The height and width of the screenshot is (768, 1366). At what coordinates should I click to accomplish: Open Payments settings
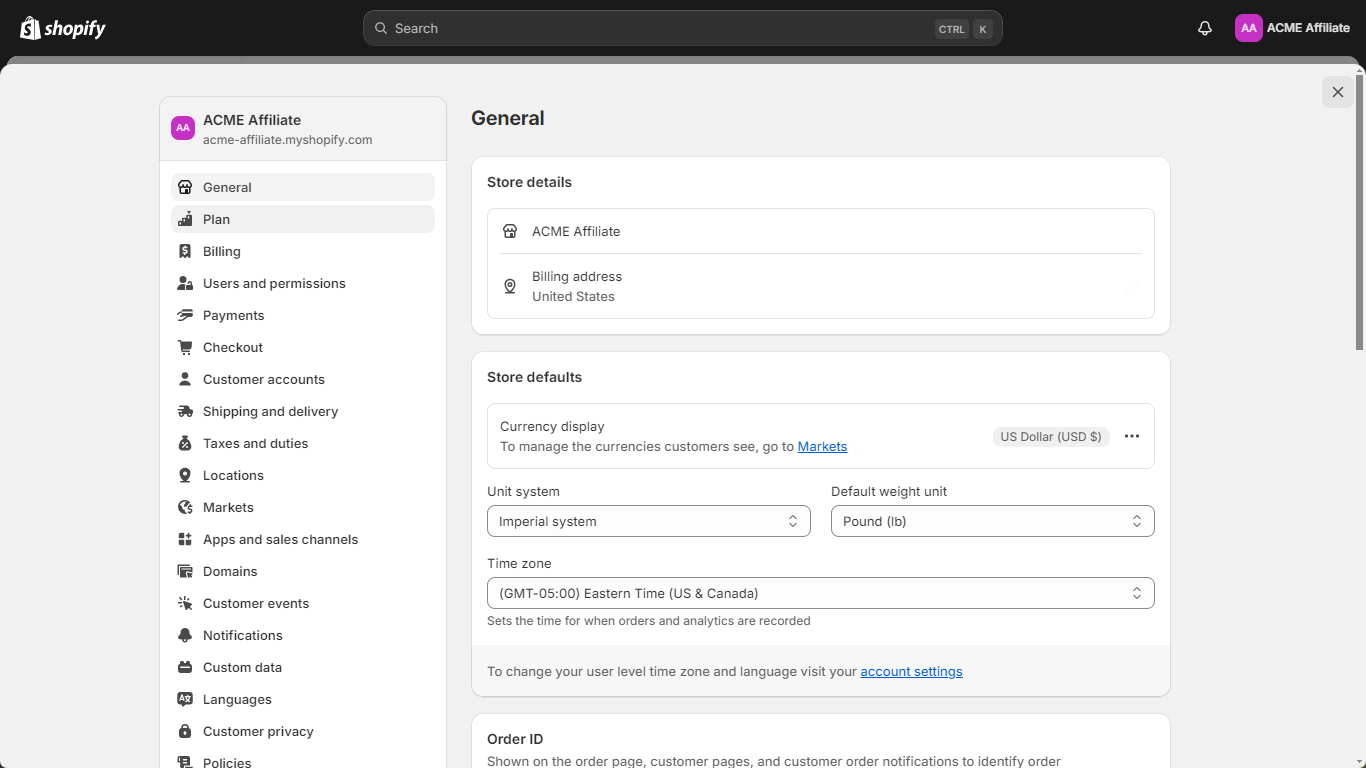[x=303, y=315]
